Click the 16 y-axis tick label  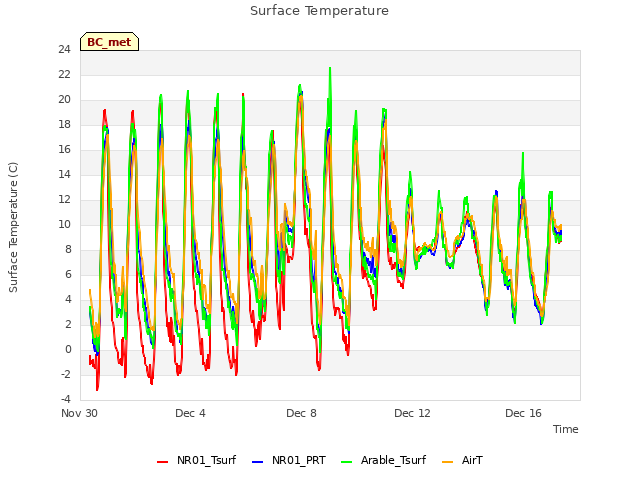[x=64, y=149]
